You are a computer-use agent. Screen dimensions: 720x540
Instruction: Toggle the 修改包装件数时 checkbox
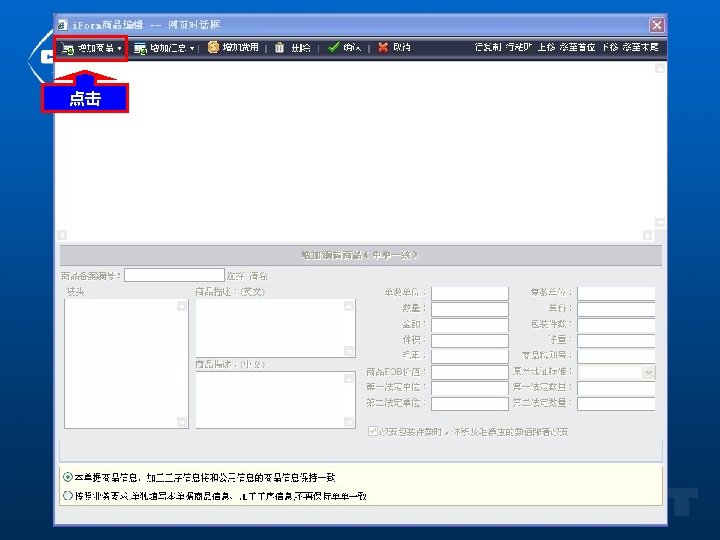(372, 431)
